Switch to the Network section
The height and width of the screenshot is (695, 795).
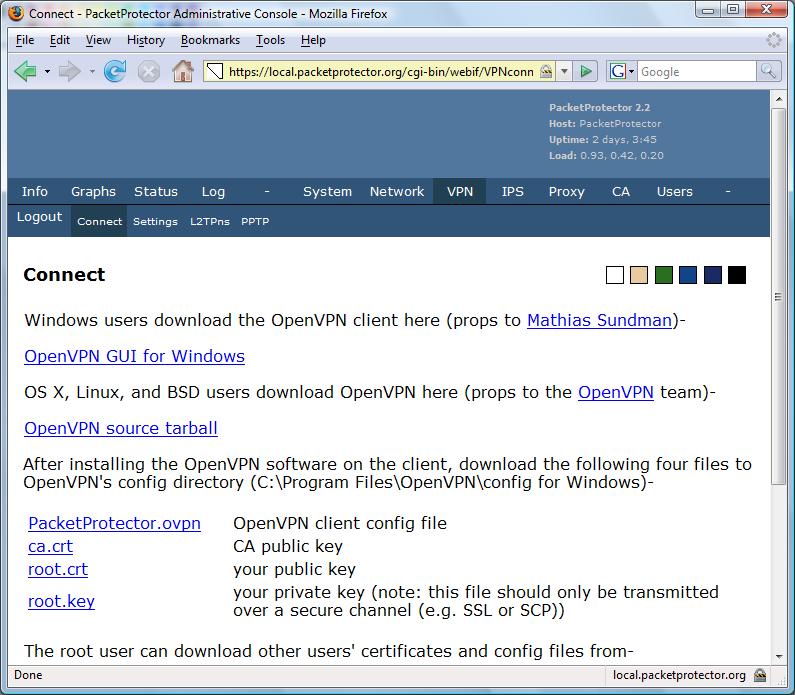[396, 191]
